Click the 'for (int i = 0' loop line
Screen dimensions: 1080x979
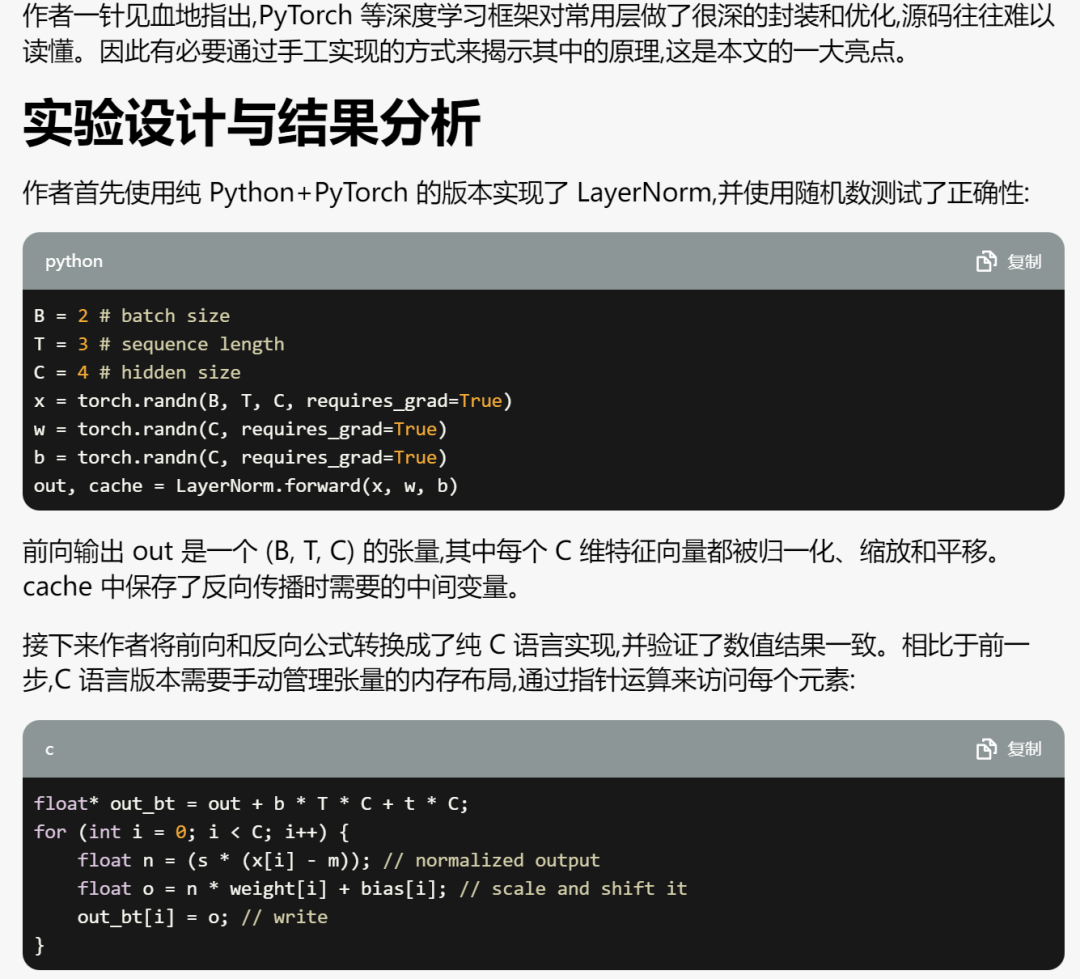pyautogui.click(x=191, y=832)
